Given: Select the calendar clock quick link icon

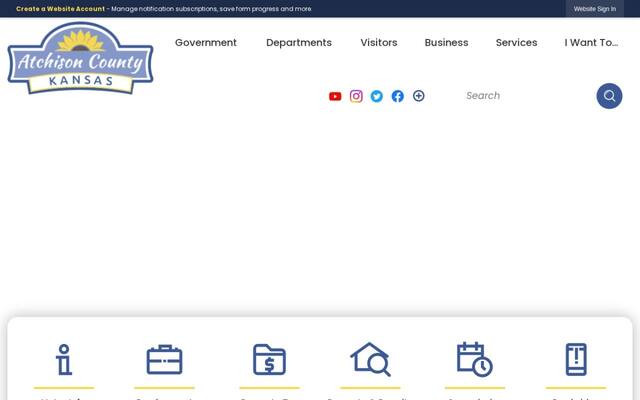Looking at the screenshot, I should pyautogui.click(x=475, y=360).
